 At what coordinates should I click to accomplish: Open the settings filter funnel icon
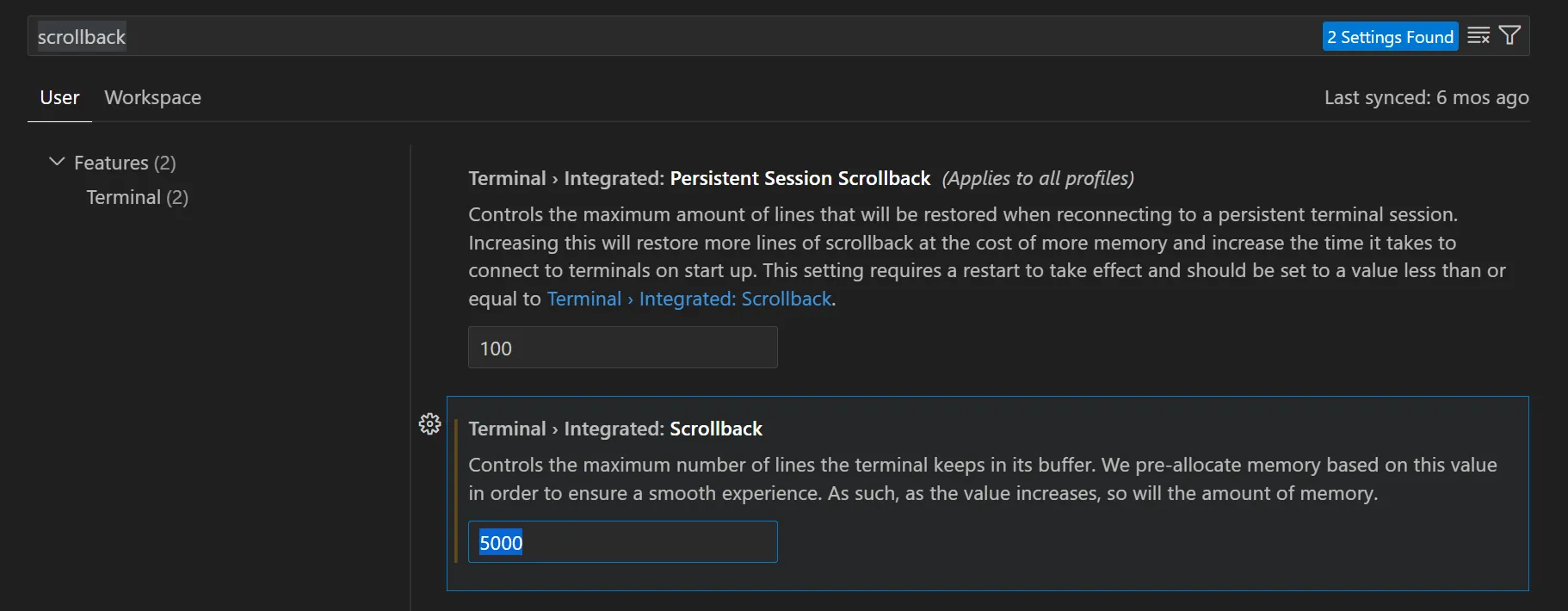pyautogui.click(x=1509, y=36)
